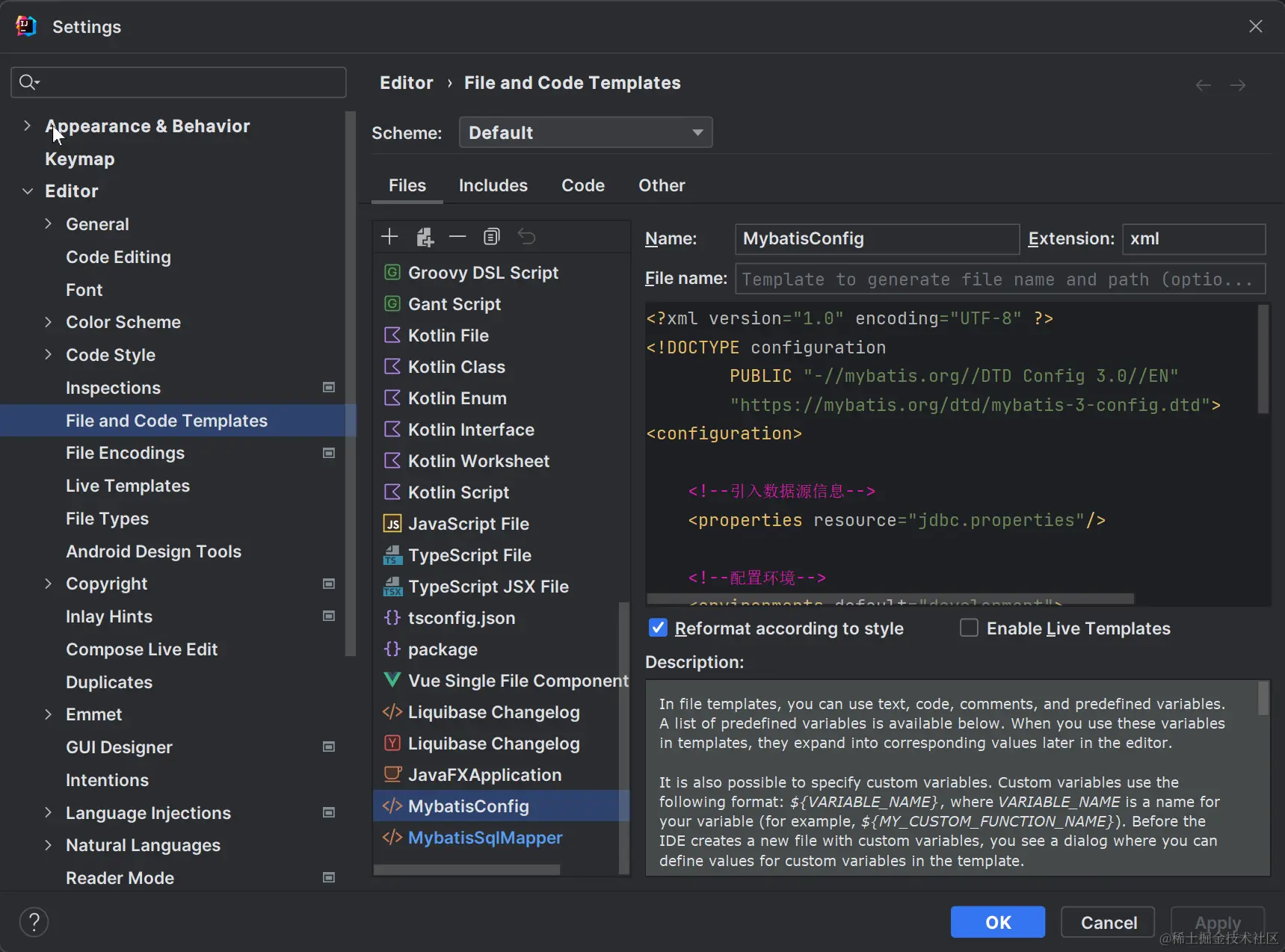
Task: Click the Create Child Template File icon
Action: click(425, 237)
